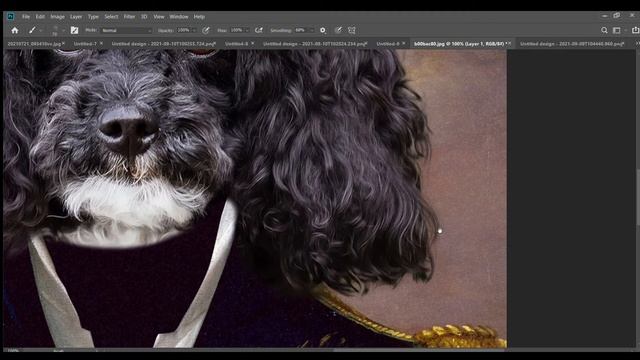Viewport: 640px width, 360px height.
Task: Close the Untitled-9 document tab
Action: pos(404,43)
